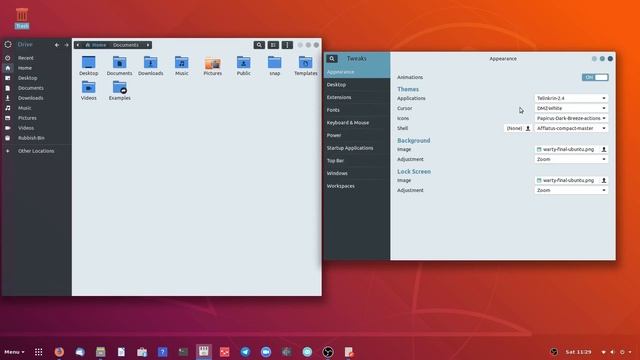Go forward with the Files sidebar right arrow
Viewport: 640px width, 360px height.
pos(67,45)
